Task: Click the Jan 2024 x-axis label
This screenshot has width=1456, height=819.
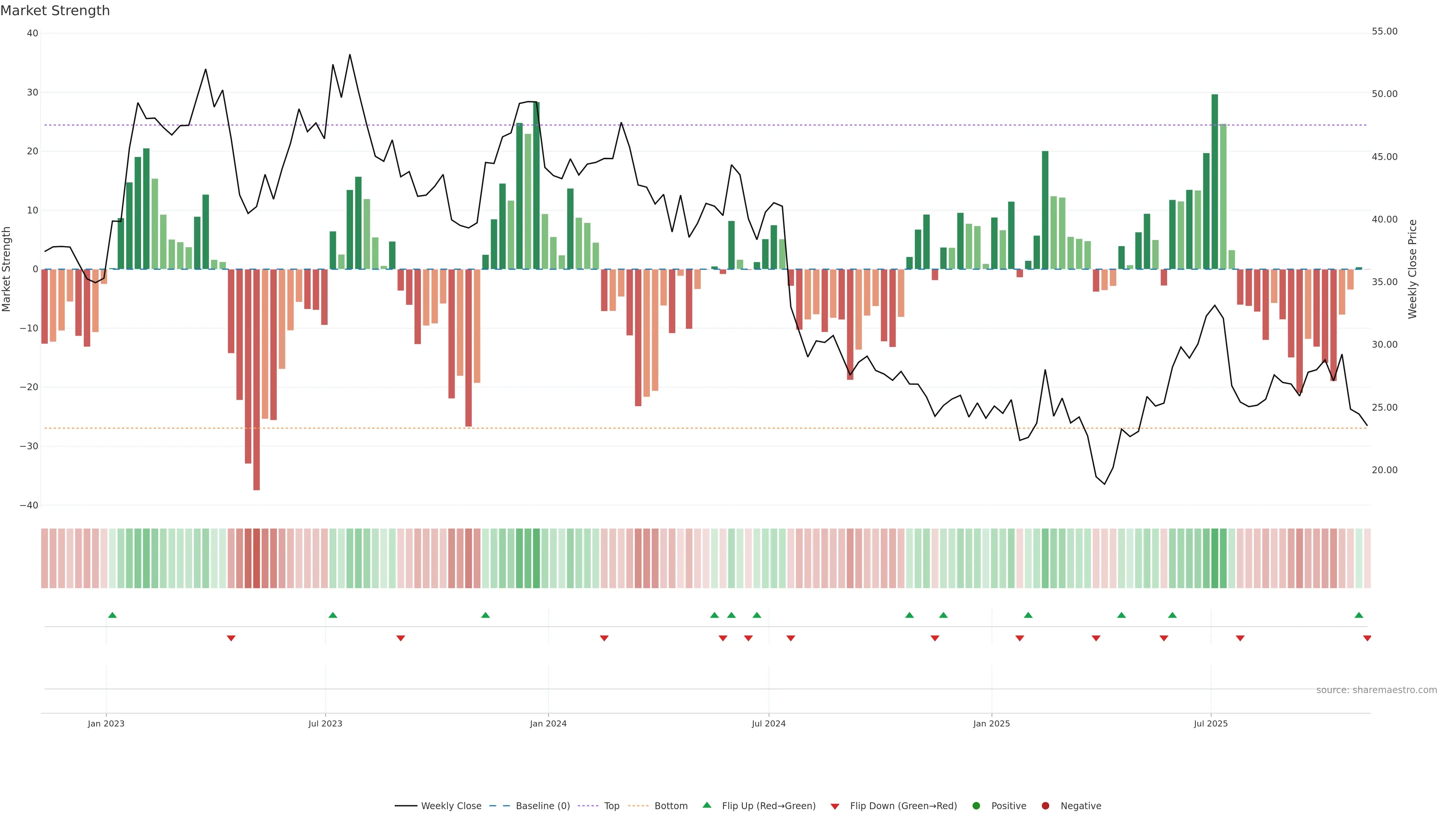Action: pyautogui.click(x=548, y=723)
